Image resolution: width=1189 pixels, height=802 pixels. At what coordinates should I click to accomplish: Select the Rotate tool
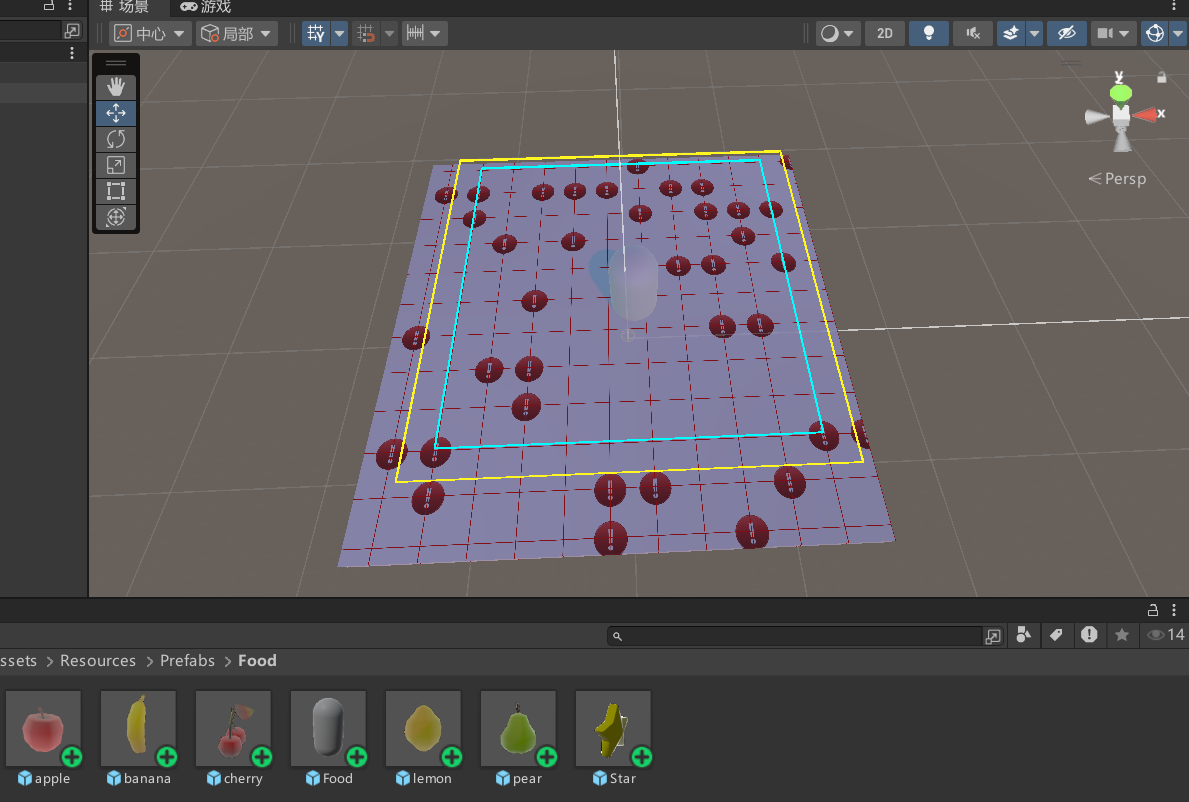[116, 139]
